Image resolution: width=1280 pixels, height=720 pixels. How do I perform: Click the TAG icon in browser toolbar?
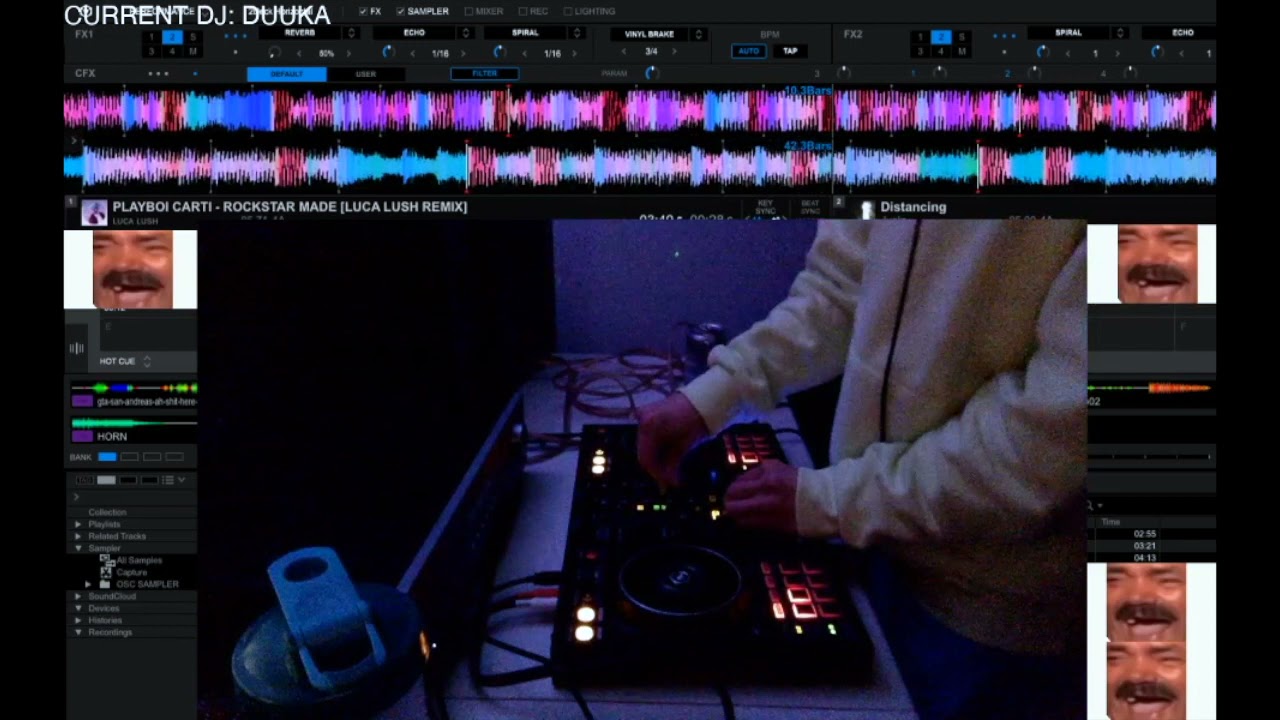click(84, 480)
